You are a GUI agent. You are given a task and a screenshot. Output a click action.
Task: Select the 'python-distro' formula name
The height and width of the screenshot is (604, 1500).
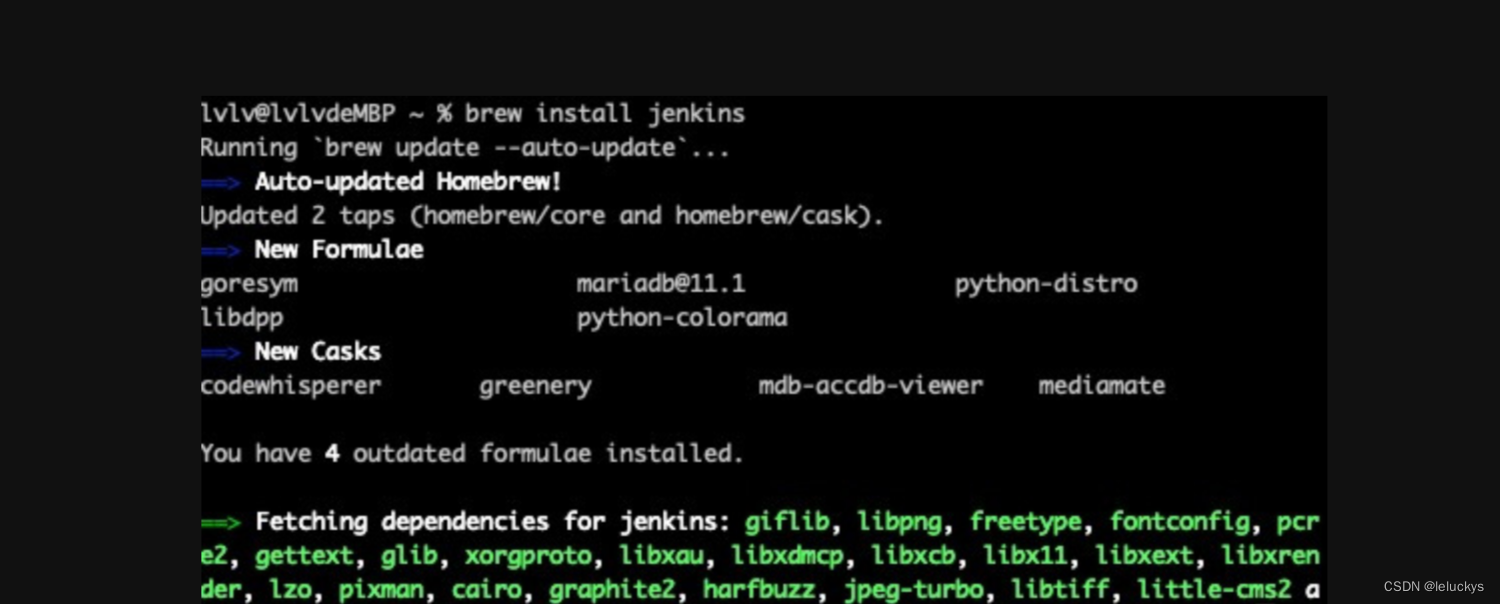click(1046, 285)
